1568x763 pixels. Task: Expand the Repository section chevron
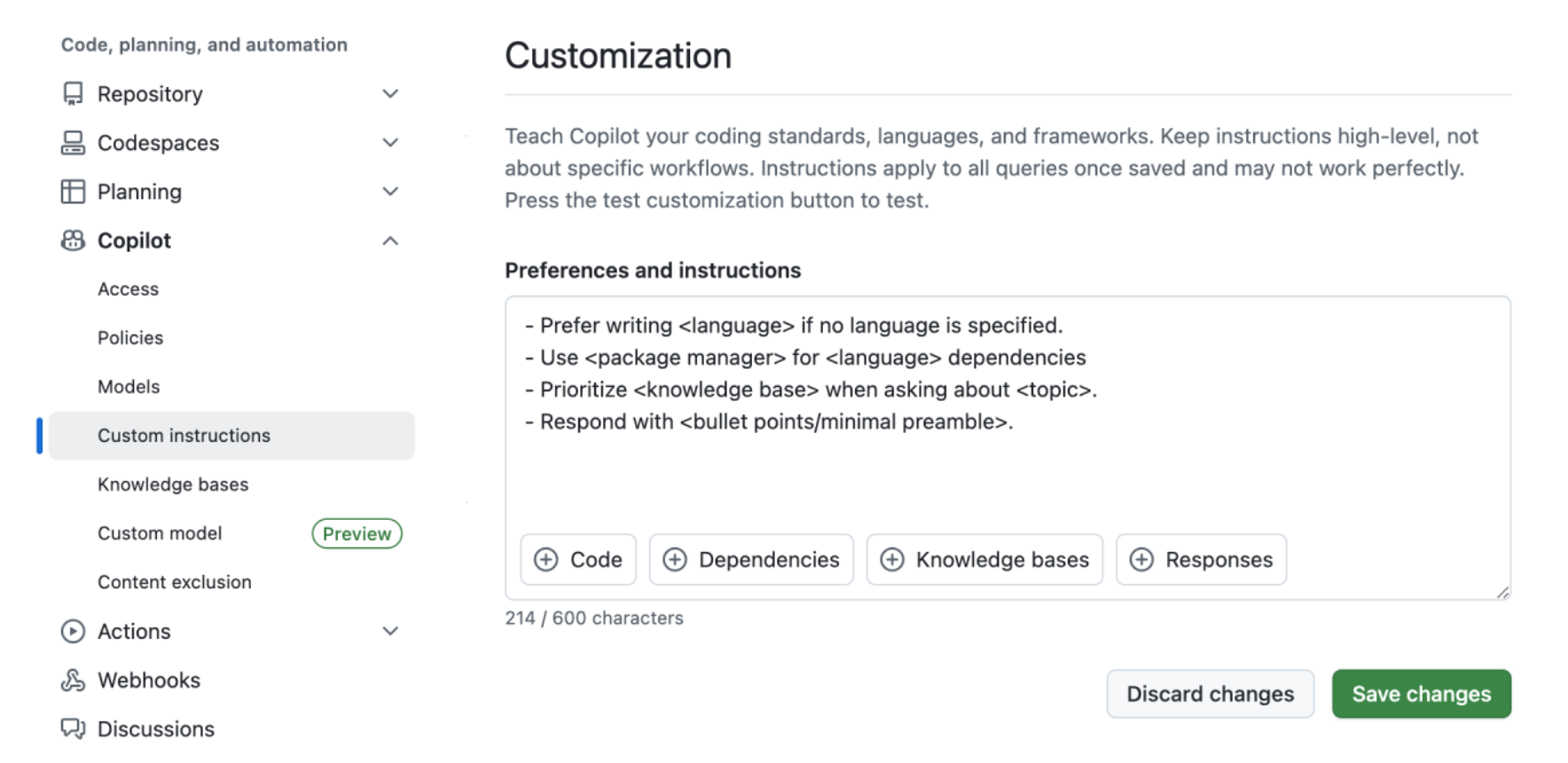point(390,94)
